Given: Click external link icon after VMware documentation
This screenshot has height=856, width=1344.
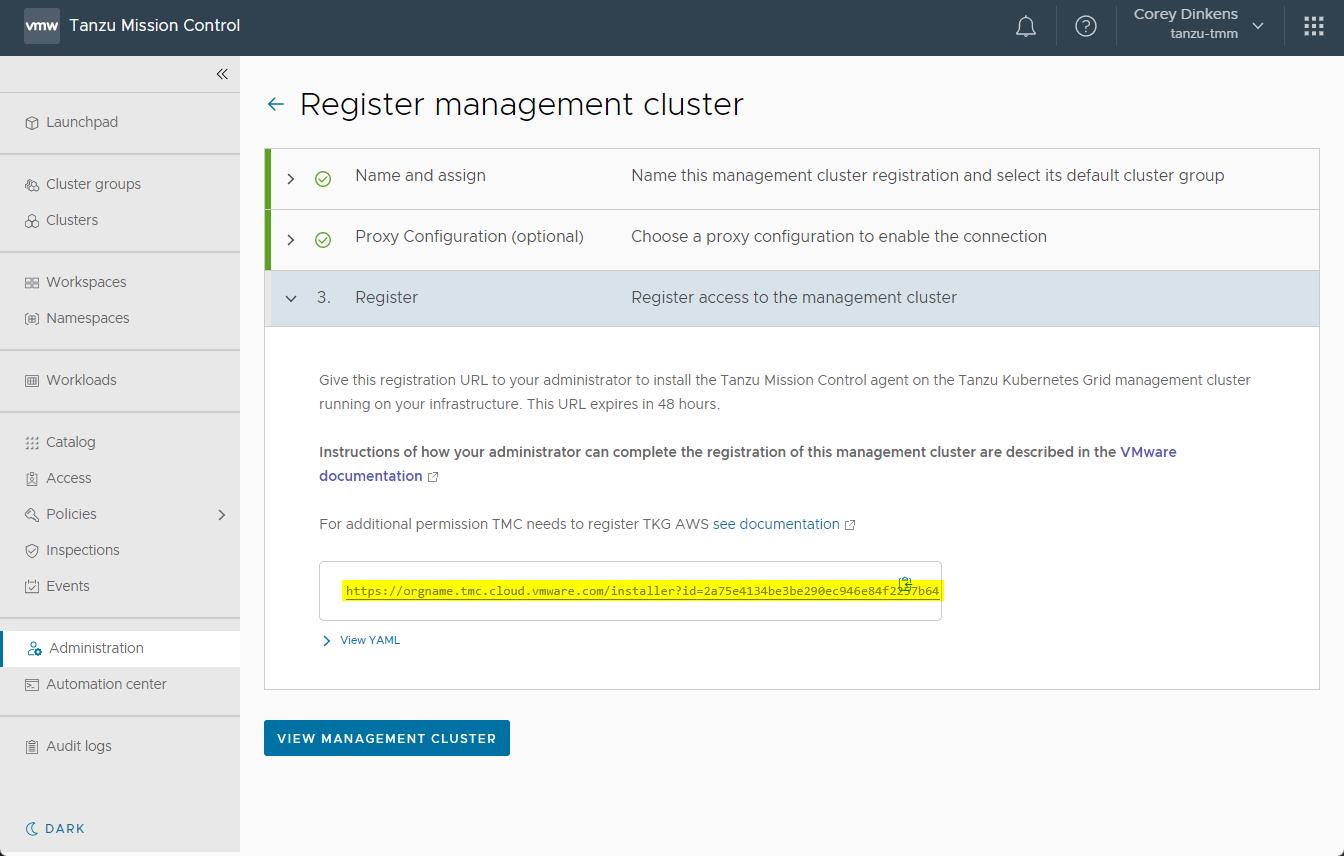Looking at the screenshot, I should (x=433, y=477).
